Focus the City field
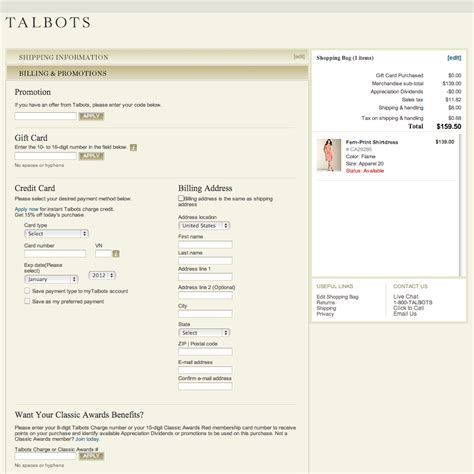 click(x=205, y=314)
